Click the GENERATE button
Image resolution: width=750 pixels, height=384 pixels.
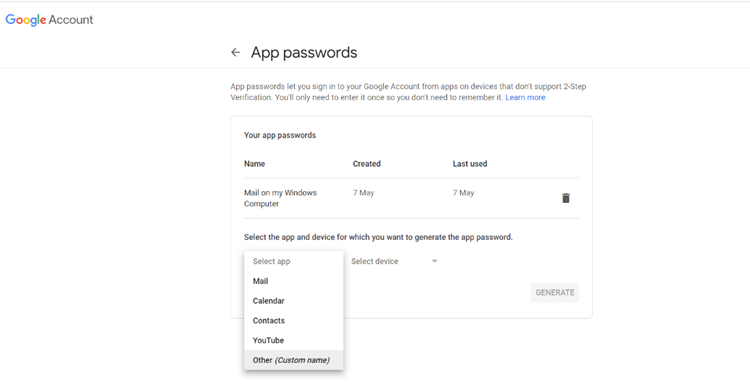pyautogui.click(x=555, y=292)
